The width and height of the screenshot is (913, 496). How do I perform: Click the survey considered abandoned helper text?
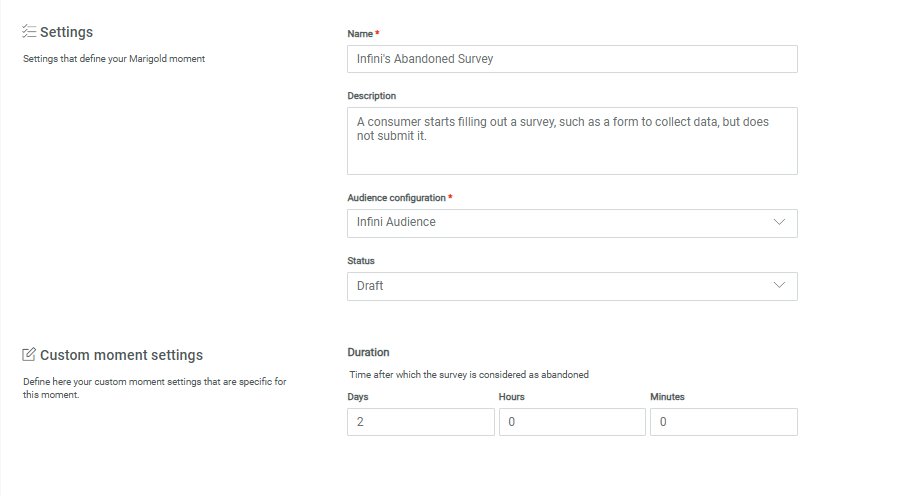(469, 375)
